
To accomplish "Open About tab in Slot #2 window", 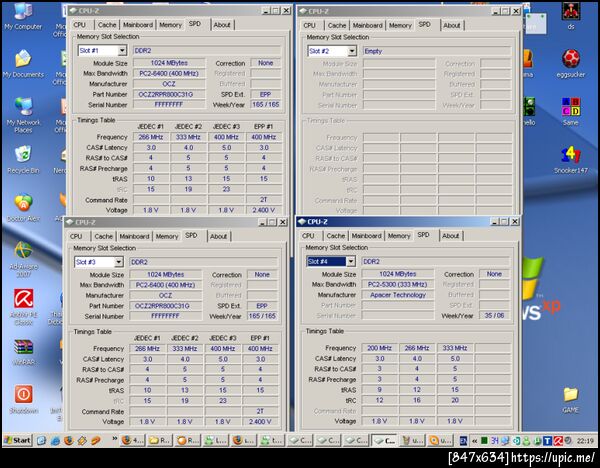I will (x=452, y=25).
